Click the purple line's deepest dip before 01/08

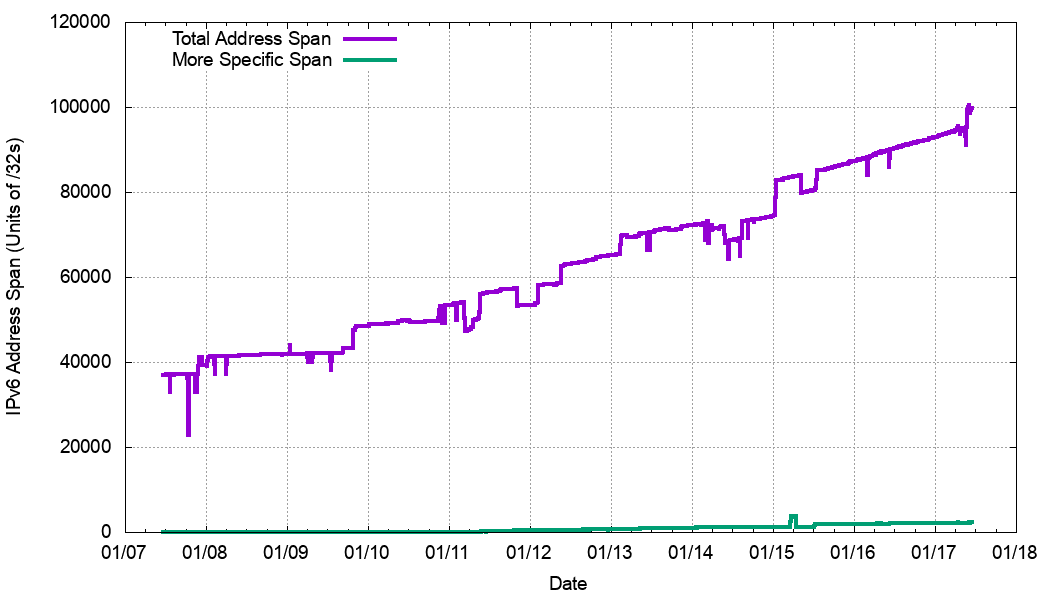[x=188, y=433]
